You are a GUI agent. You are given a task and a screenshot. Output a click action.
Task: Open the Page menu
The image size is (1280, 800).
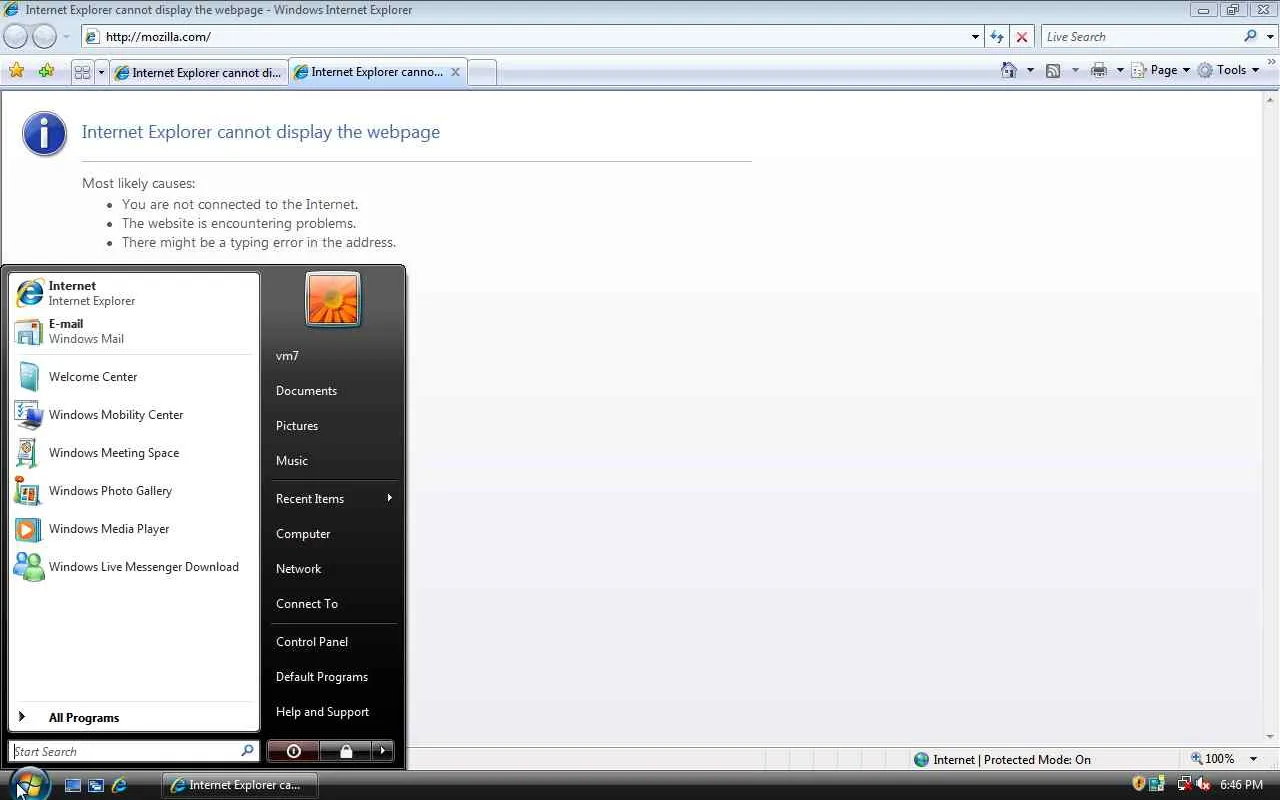1161,70
